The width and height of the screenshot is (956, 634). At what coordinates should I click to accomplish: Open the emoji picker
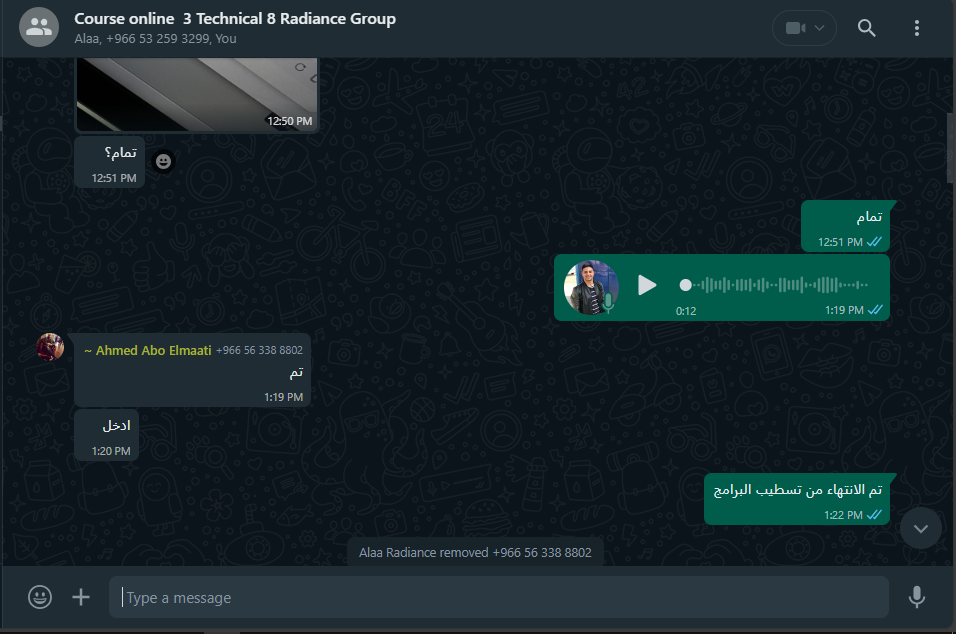tap(40, 597)
